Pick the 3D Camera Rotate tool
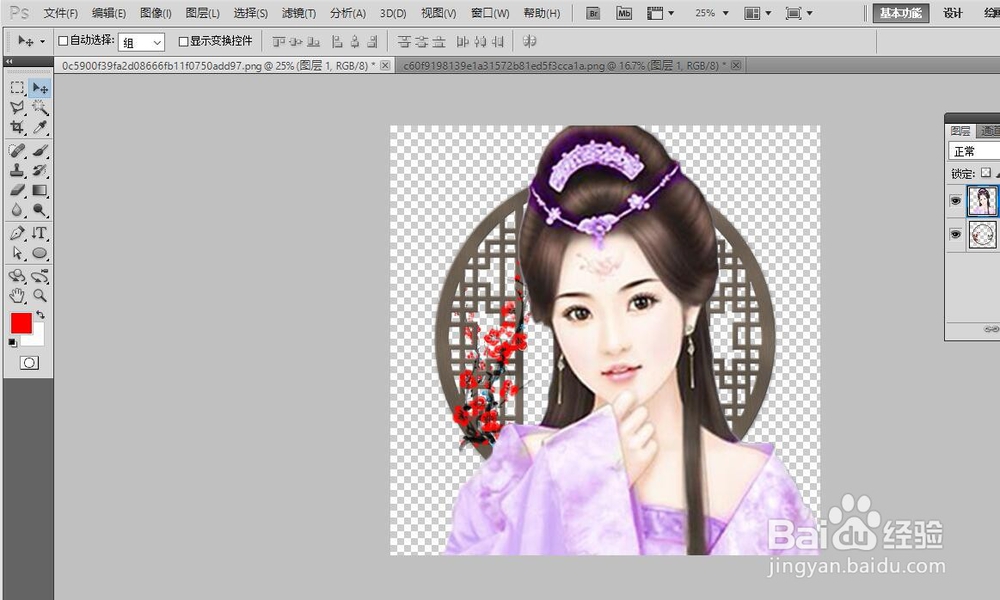1000x600 pixels. point(40,276)
